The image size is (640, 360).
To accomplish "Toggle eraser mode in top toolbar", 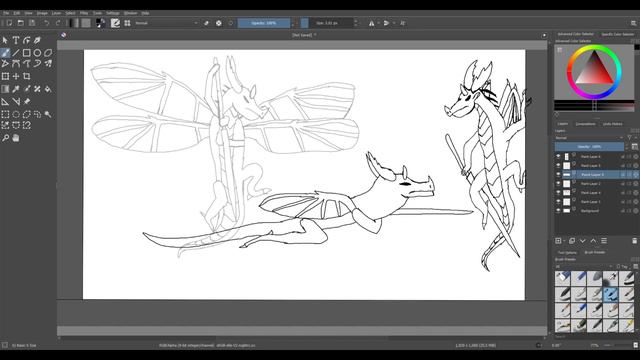I will (x=207, y=23).
